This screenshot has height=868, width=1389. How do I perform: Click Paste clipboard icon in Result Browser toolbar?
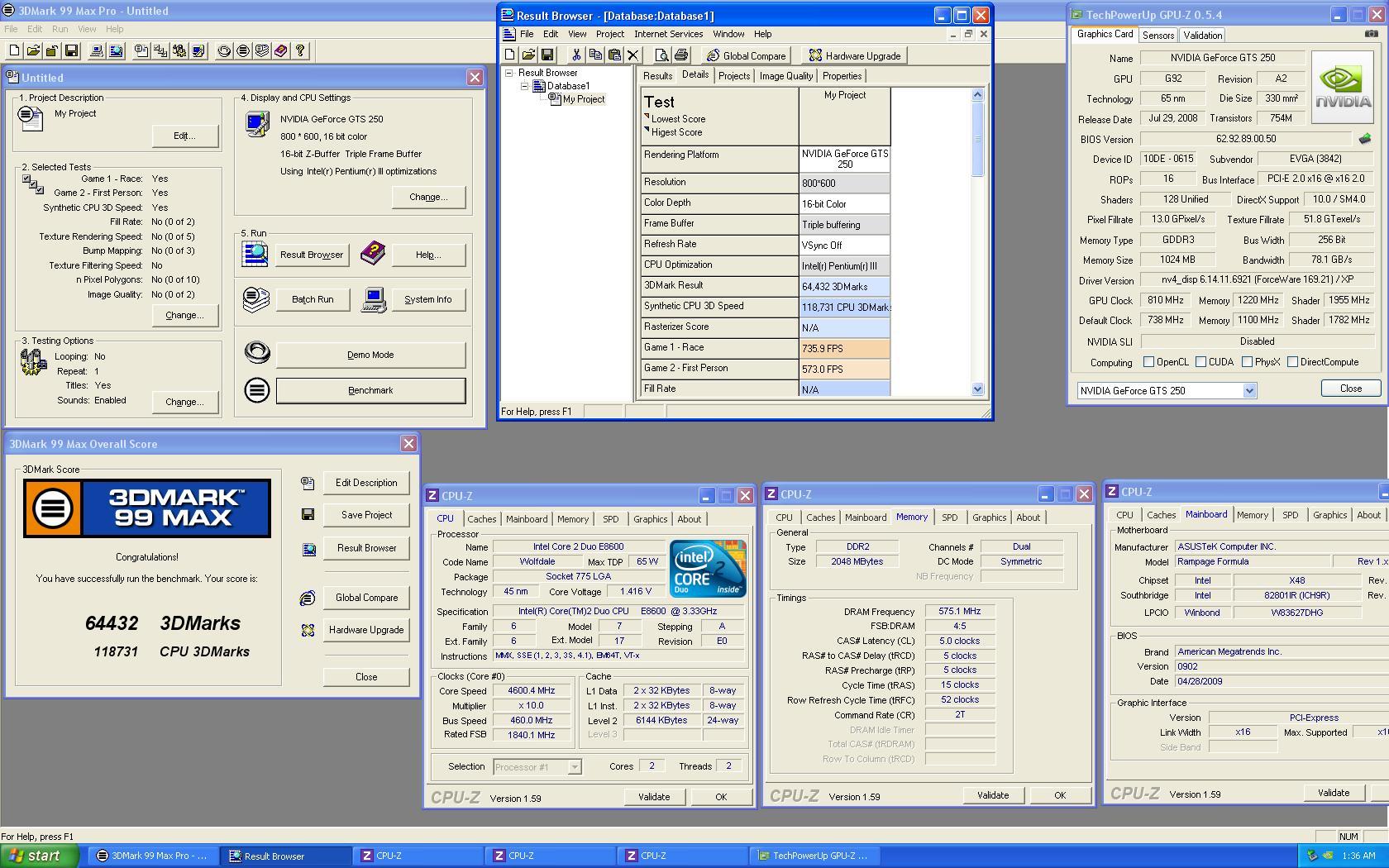tap(614, 55)
